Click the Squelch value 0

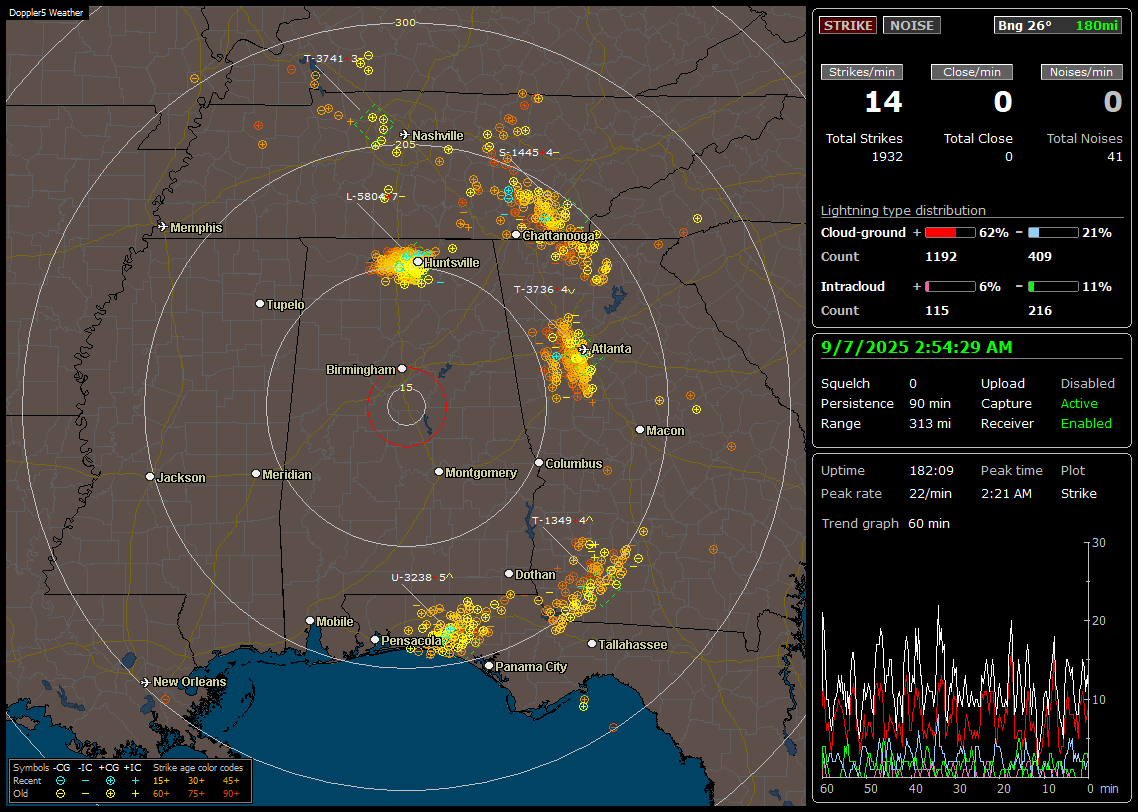pyautogui.click(x=912, y=383)
